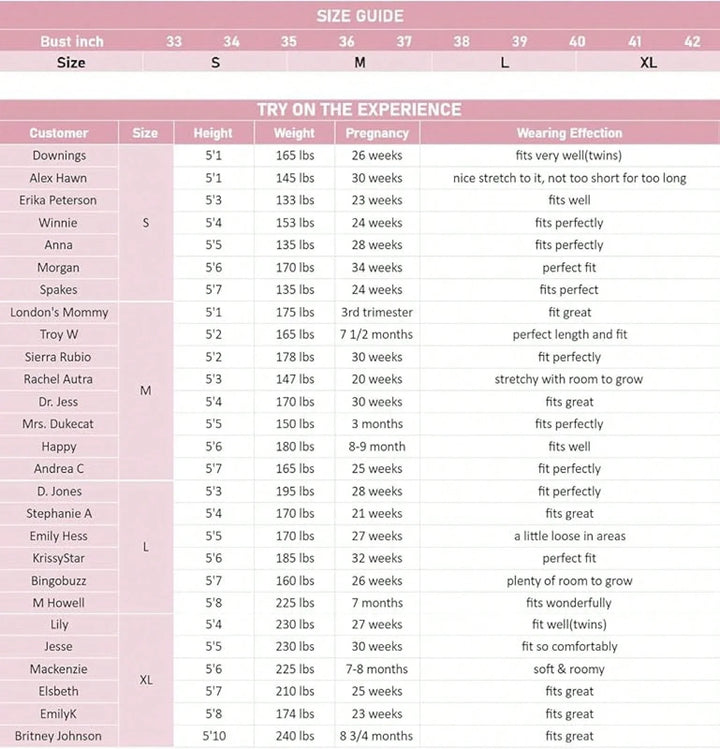Image resolution: width=720 pixels, height=749 pixels.
Task: Click the Britney Johnson customer cell
Action: 59,737
